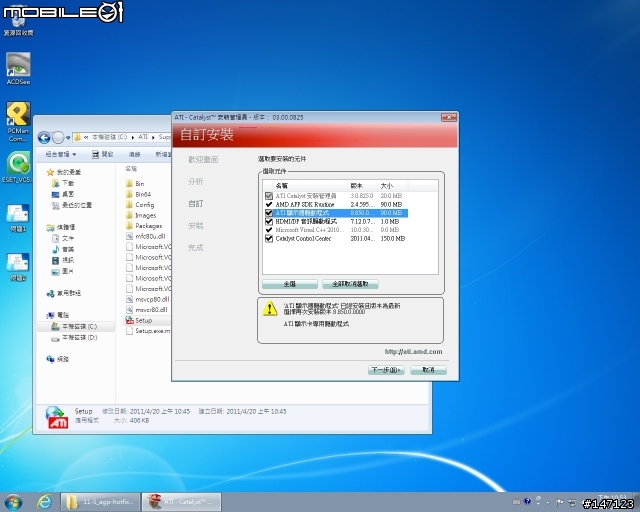Click 名稱 column header in Explorer file list
The width and height of the screenshot is (640, 512).
pyautogui.click(x=131, y=169)
